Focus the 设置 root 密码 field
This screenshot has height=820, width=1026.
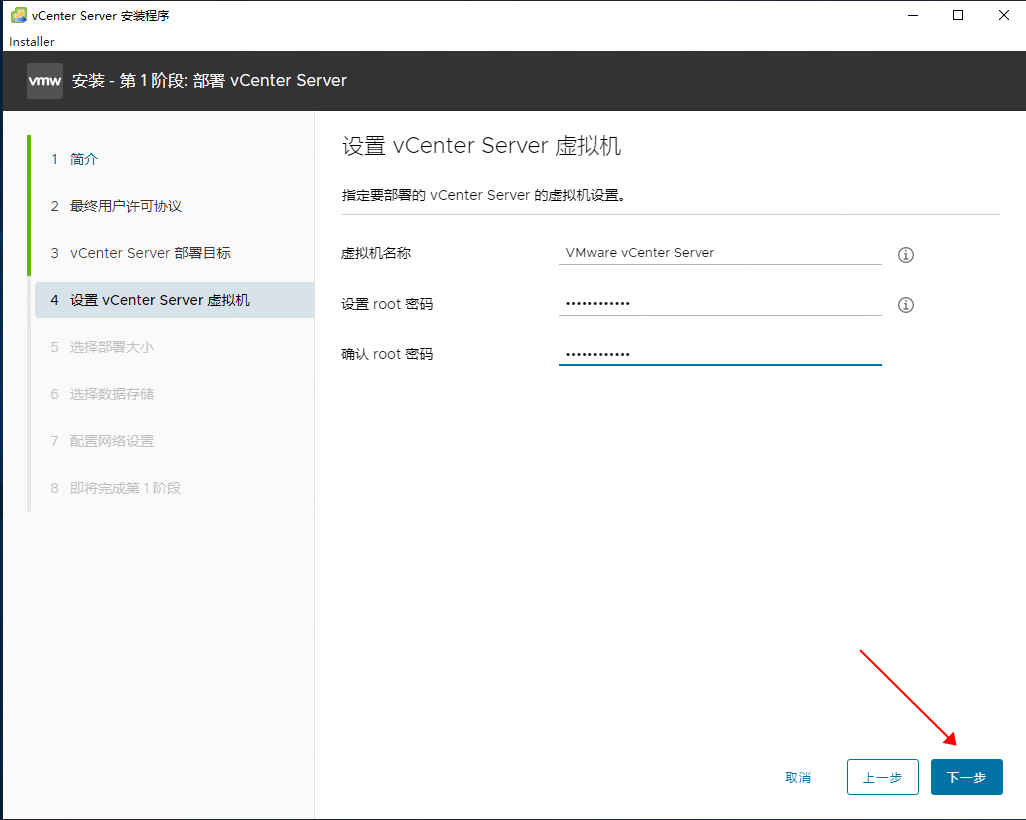click(x=720, y=303)
